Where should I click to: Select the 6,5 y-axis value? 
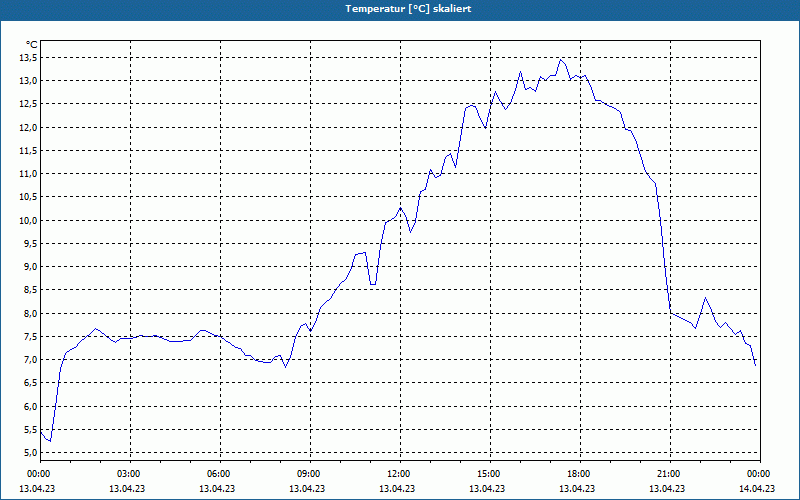31,383
